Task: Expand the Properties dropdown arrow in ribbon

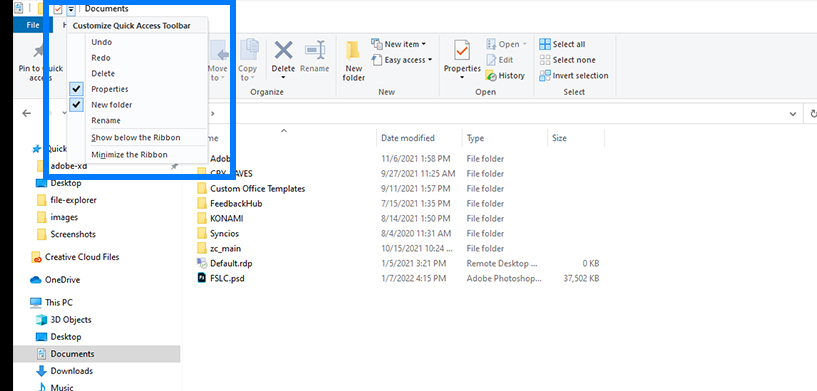Action: point(462,78)
